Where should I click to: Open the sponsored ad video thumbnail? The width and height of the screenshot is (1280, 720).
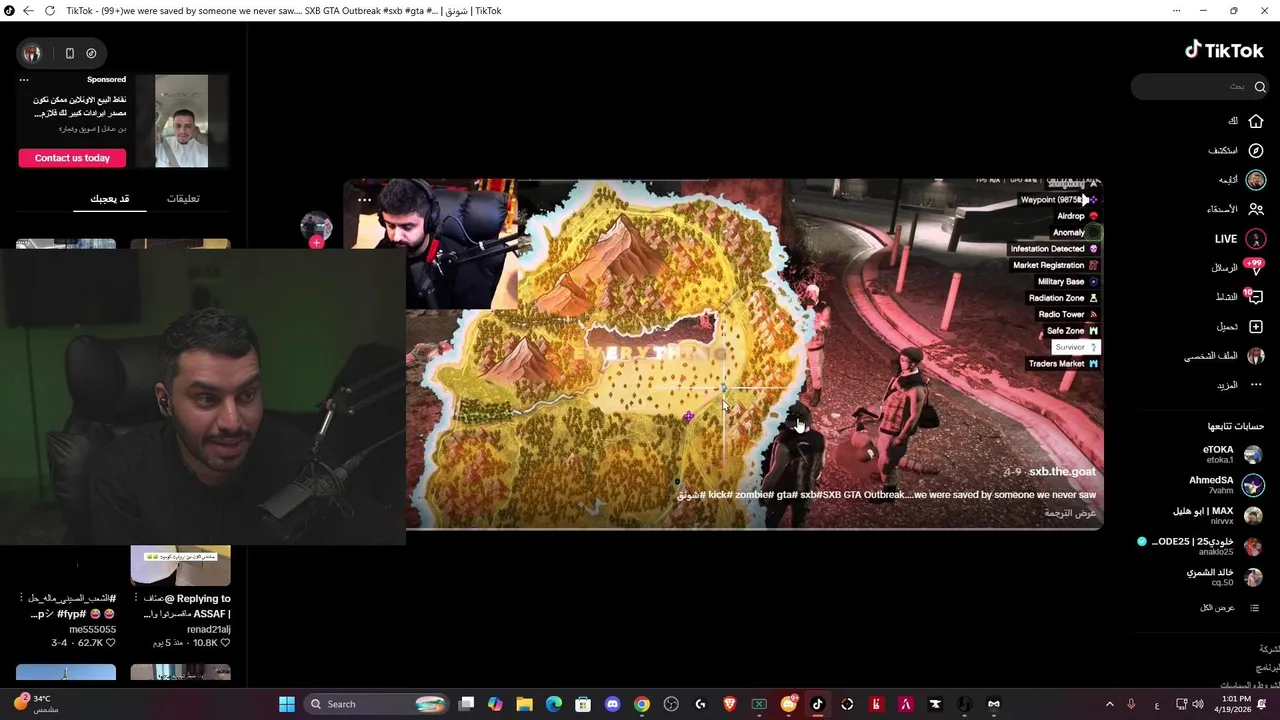181,121
